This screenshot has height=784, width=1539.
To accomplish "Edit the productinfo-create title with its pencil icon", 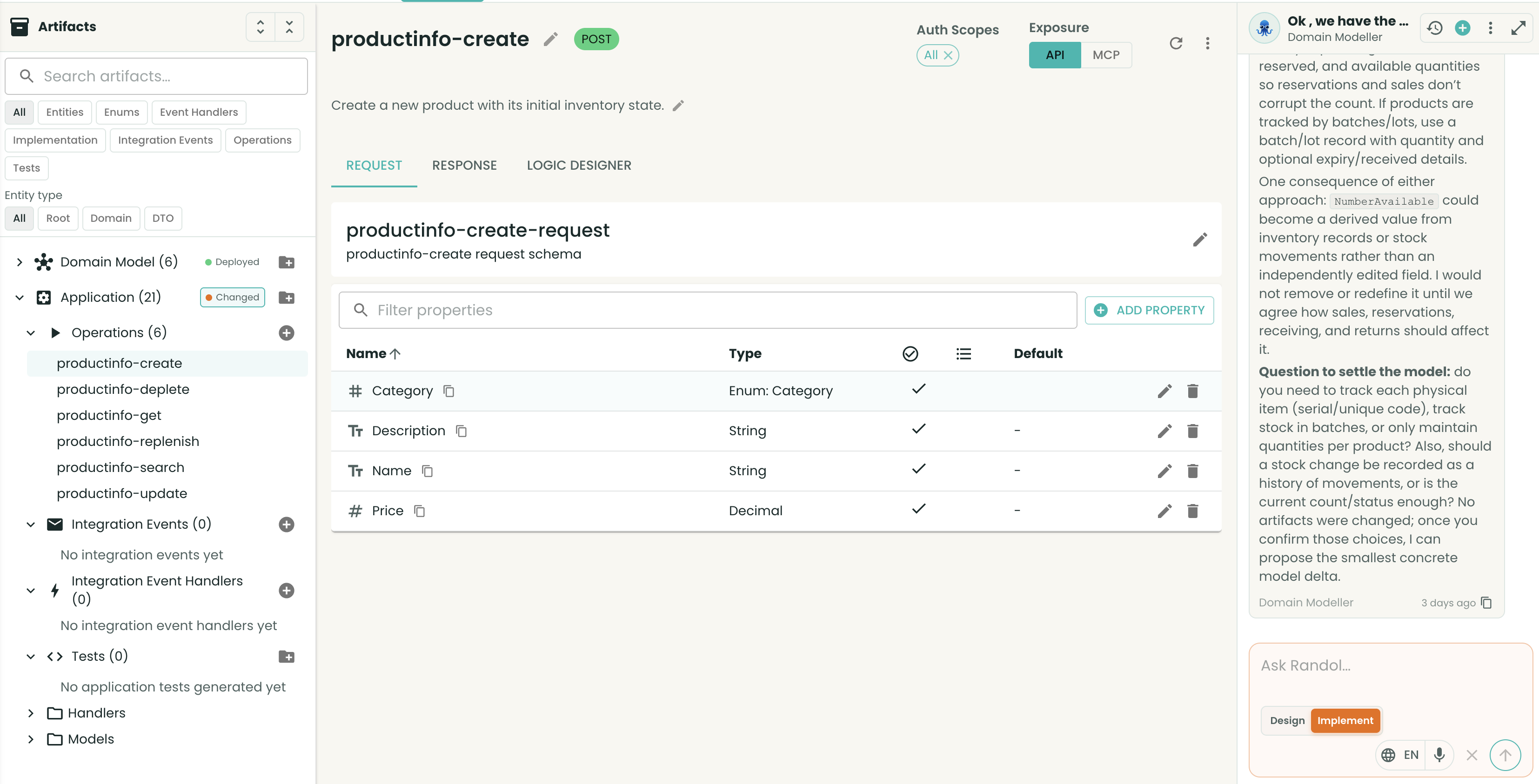I will coord(550,40).
